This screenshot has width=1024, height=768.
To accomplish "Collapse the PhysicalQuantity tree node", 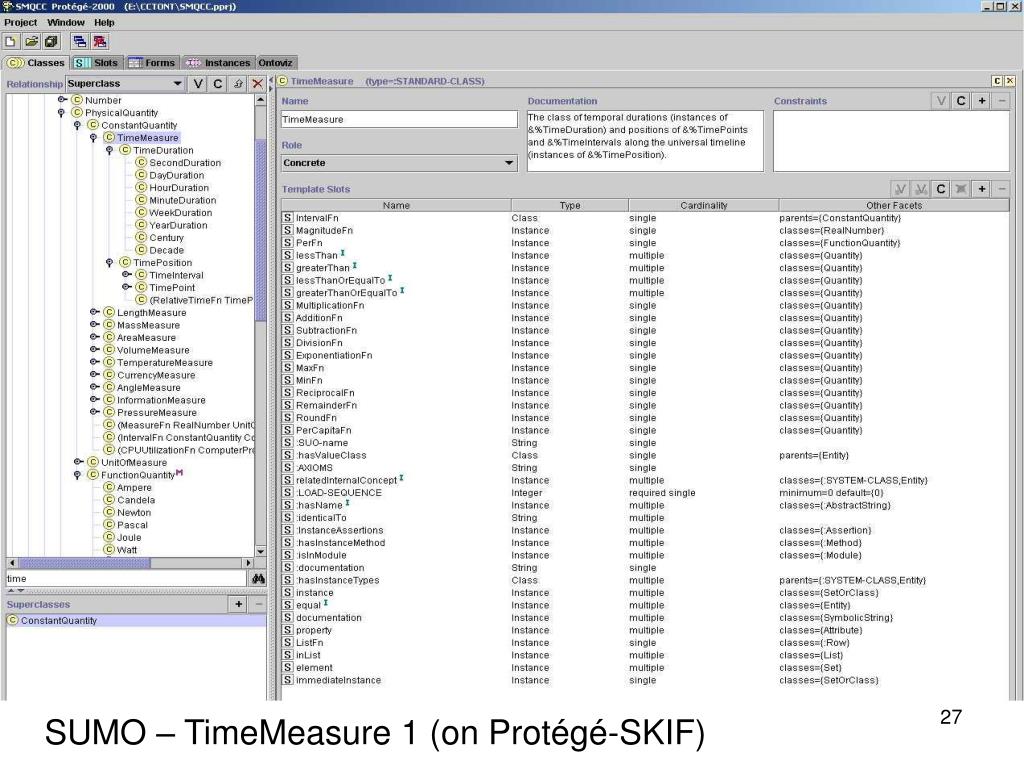I will pyautogui.click(x=61, y=112).
